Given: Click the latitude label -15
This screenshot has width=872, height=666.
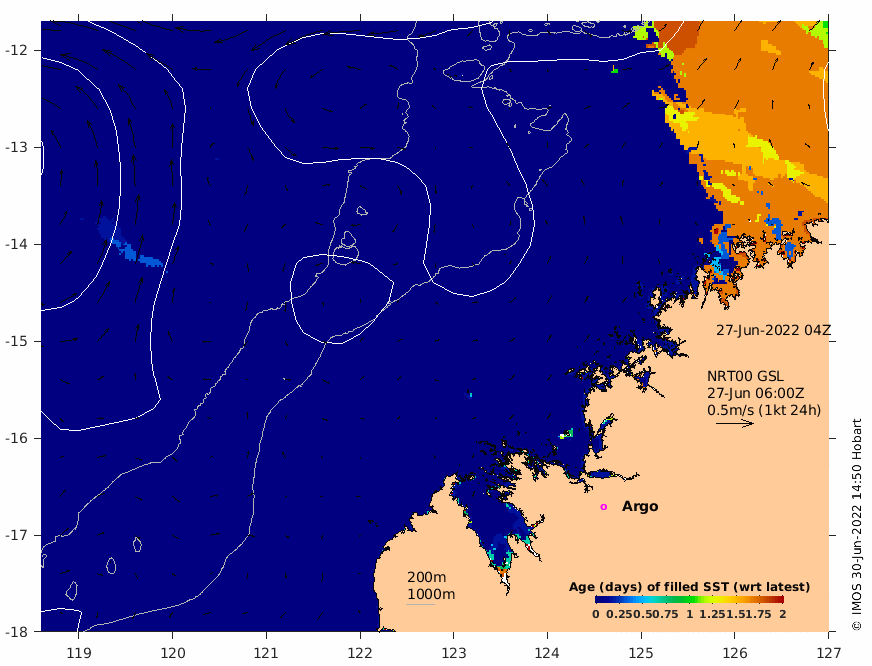Looking at the screenshot, I should (16, 341).
